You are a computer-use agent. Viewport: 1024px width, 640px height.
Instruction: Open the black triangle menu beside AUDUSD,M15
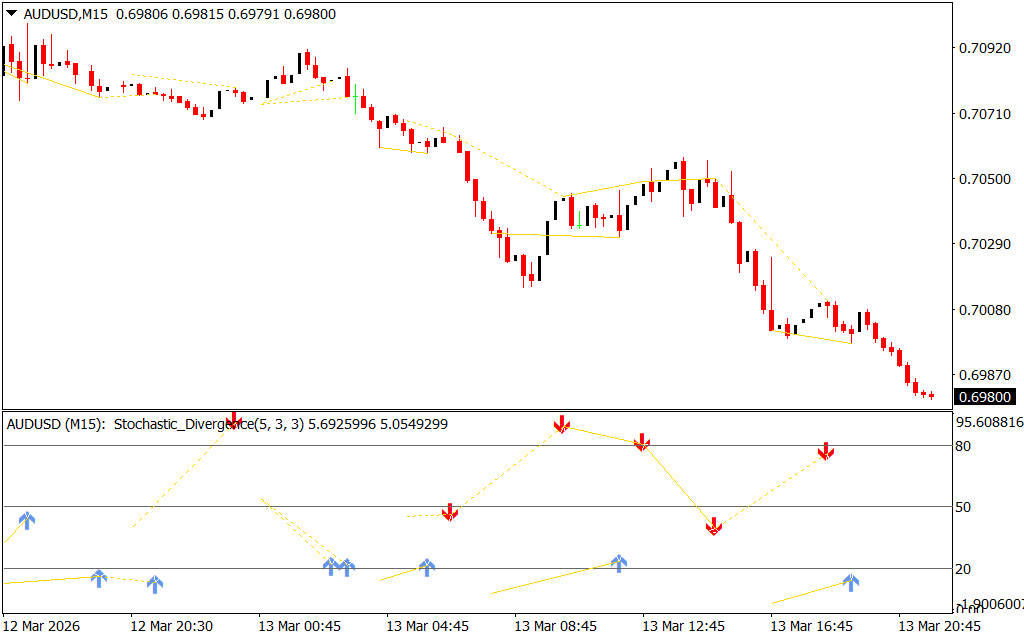coord(12,14)
